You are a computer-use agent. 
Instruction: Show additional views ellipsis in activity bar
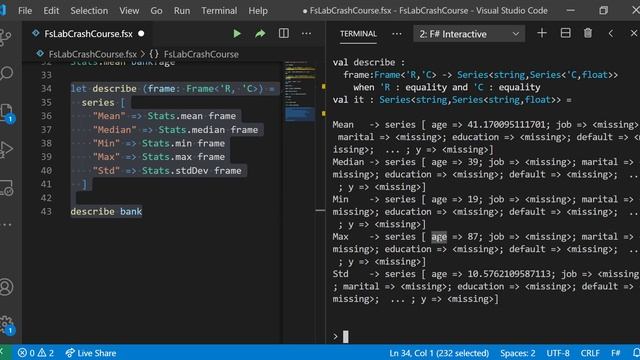pos(6,224)
